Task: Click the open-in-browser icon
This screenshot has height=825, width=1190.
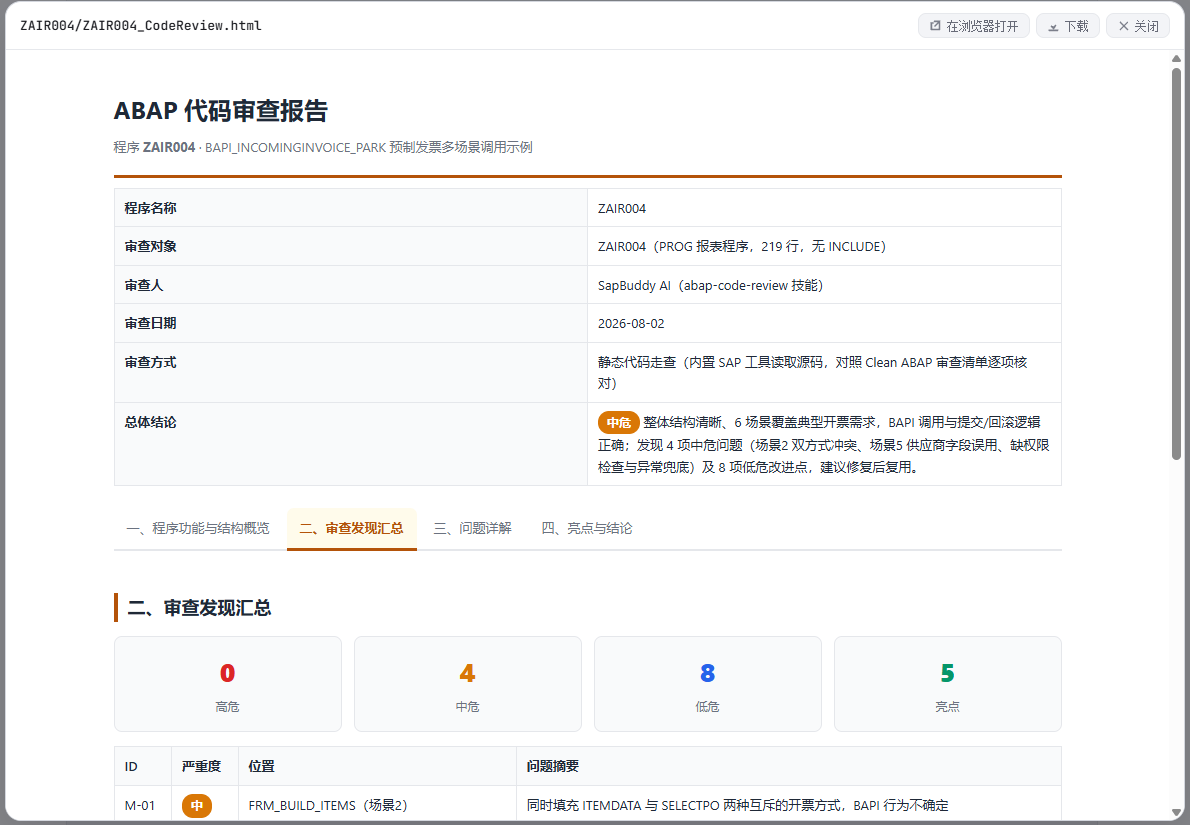Action: 935,26
